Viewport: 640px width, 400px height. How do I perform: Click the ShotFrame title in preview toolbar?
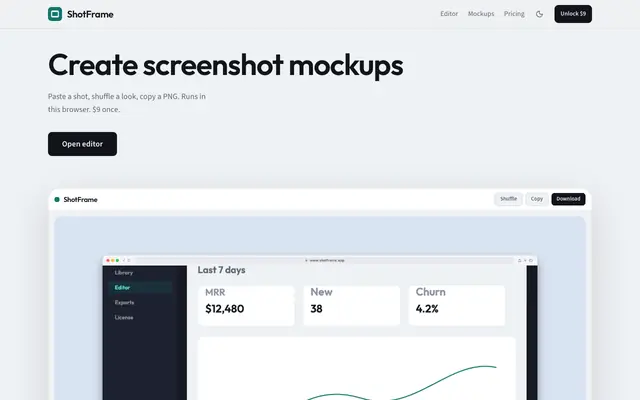pos(80,200)
